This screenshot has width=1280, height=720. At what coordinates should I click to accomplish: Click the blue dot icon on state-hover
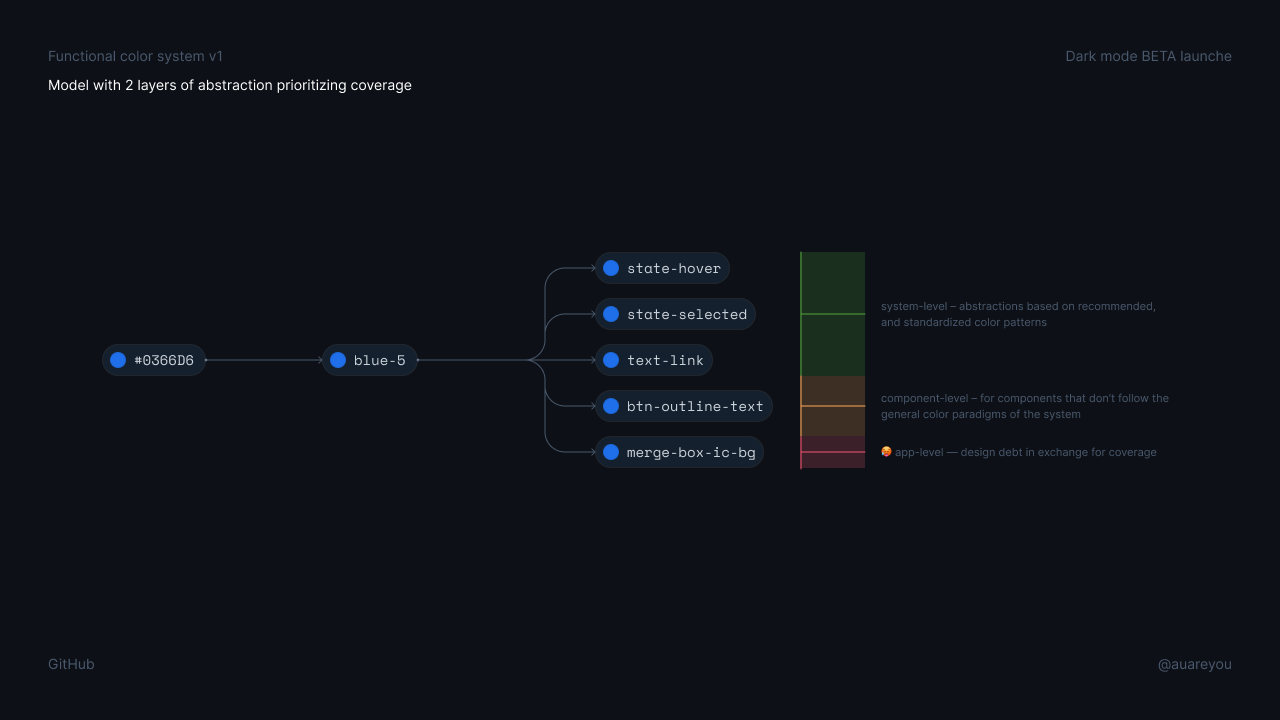point(611,268)
